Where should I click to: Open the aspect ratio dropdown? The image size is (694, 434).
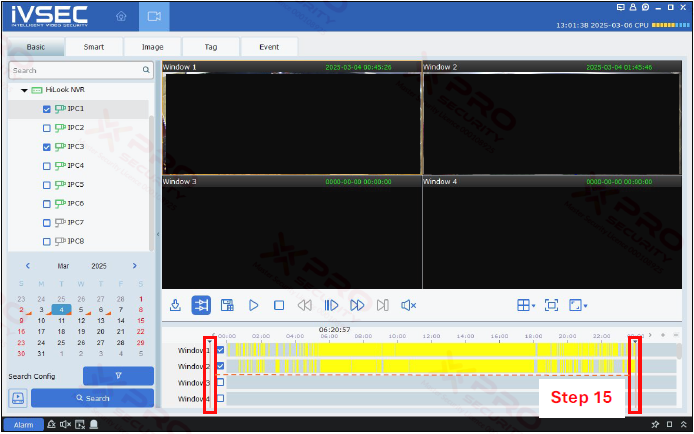tap(578, 305)
